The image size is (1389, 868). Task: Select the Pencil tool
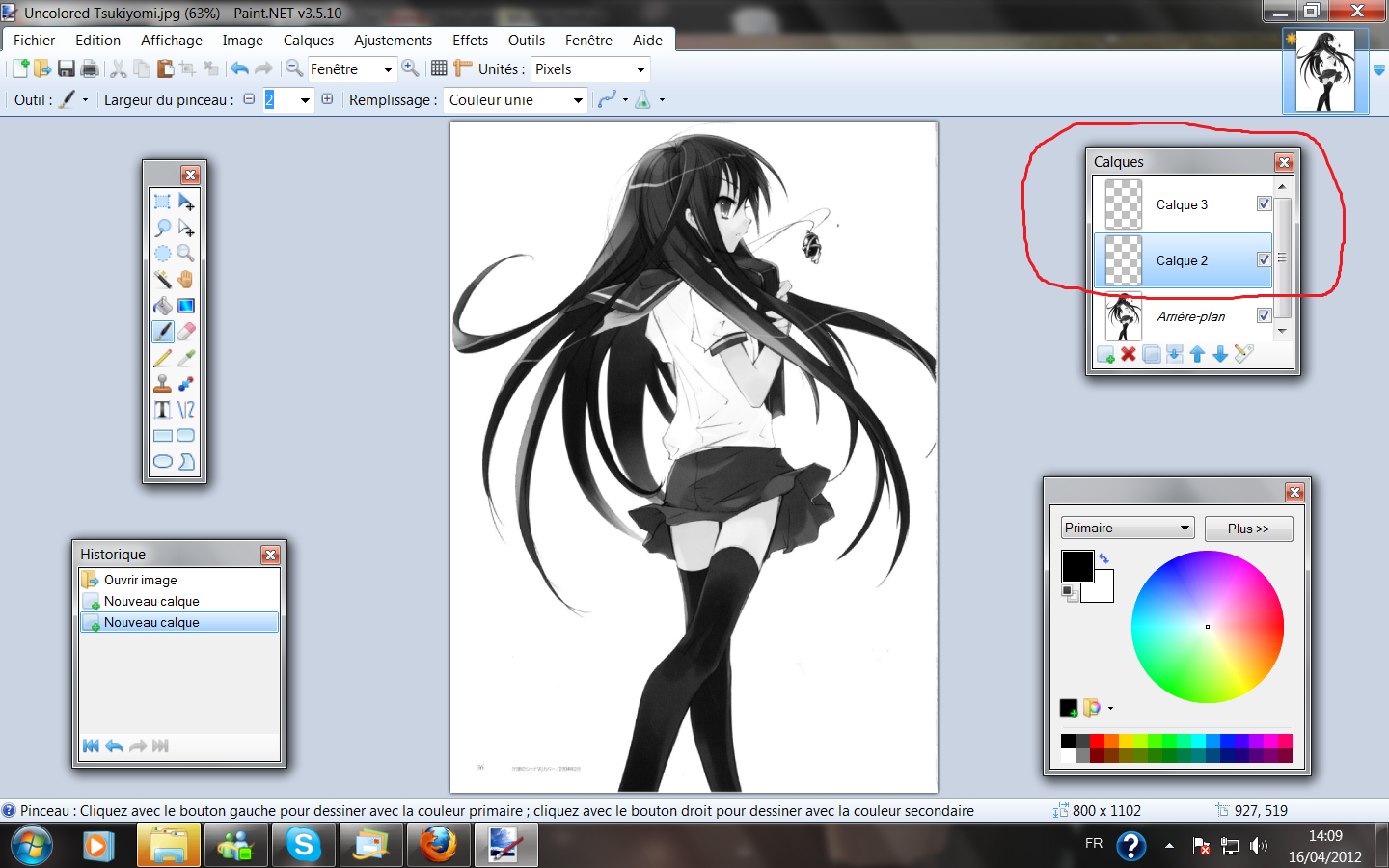[x=162, y=358]
